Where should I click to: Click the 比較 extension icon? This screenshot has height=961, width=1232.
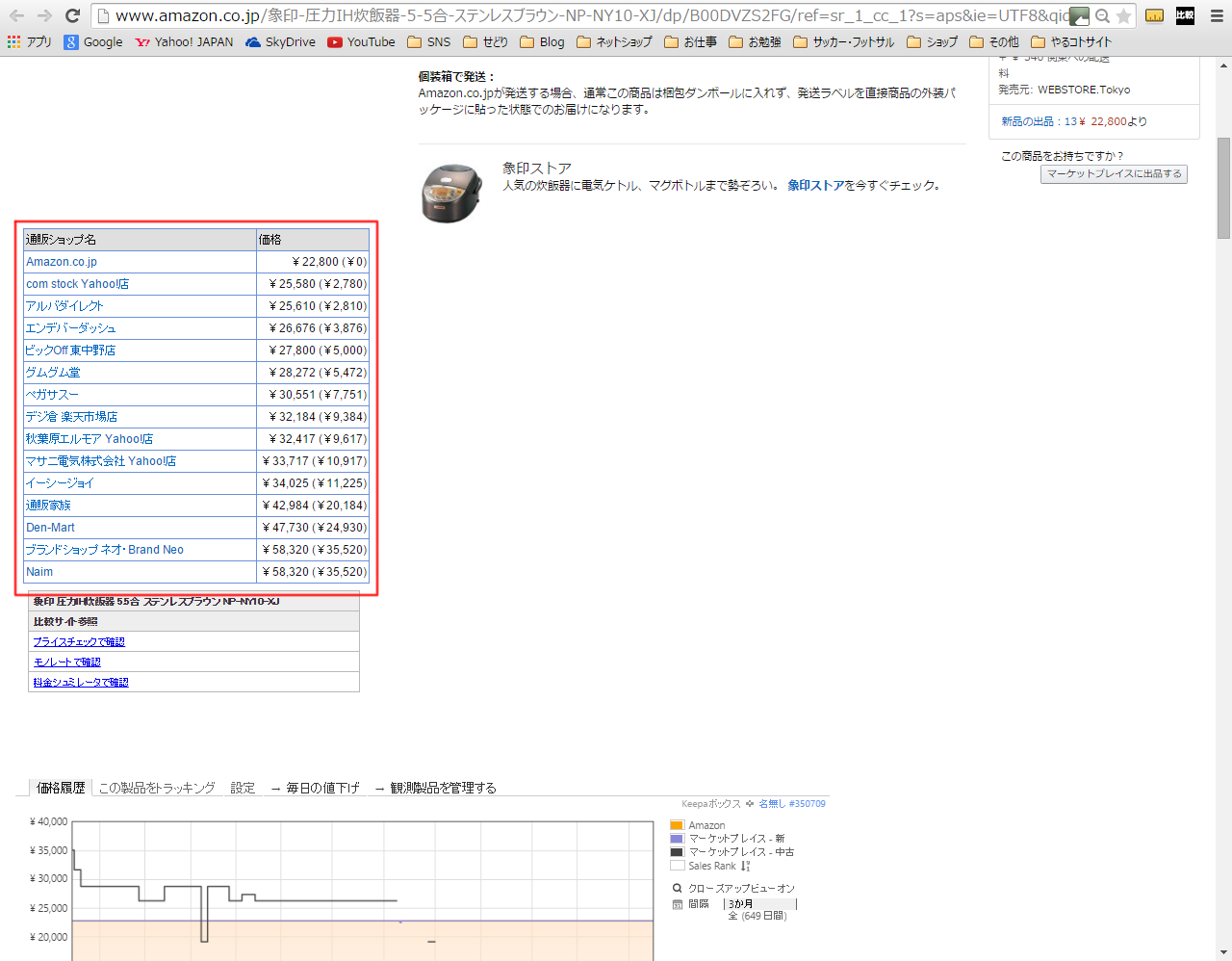[x=1185, y=15]
